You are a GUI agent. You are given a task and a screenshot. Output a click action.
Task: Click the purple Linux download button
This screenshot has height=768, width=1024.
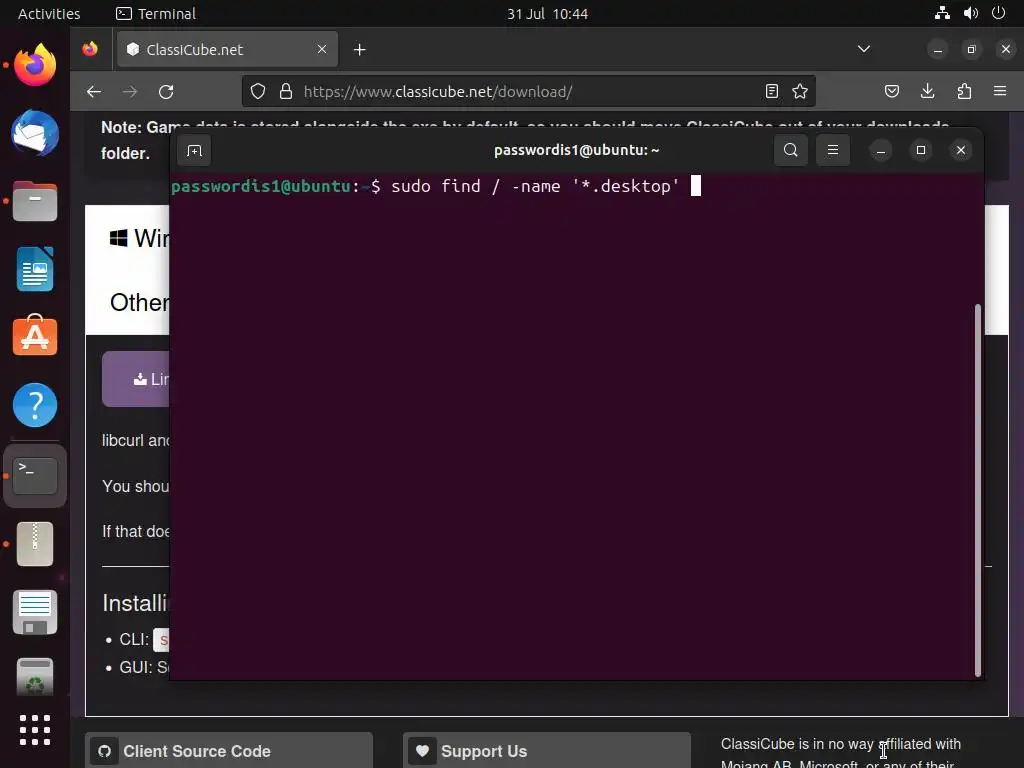pyautogui.click(x=136, y=379)
